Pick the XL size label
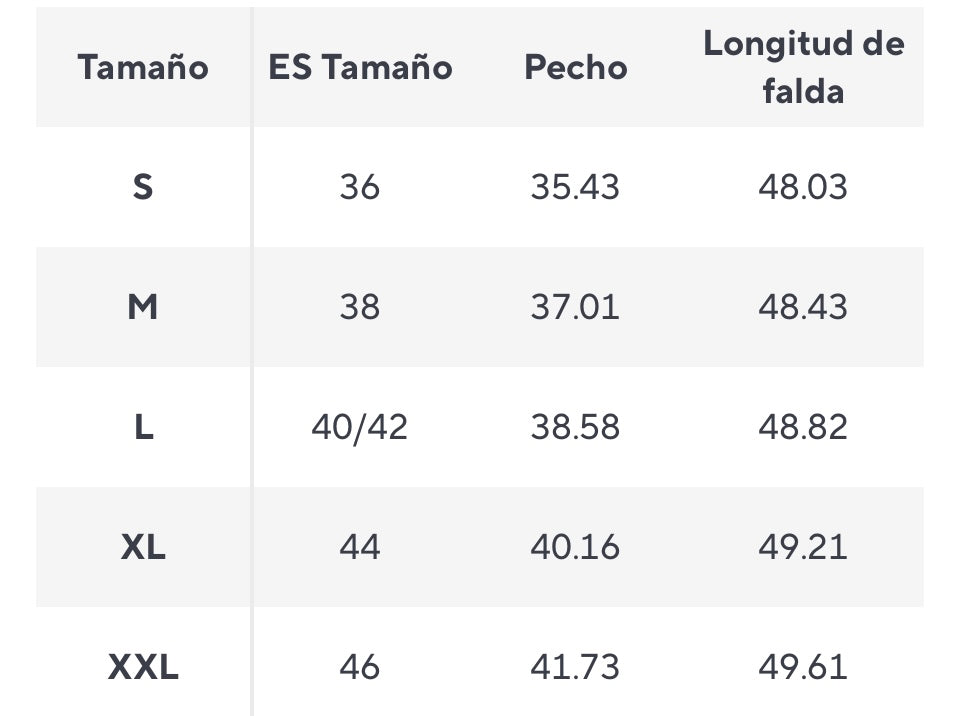Image resolution: width=960 pixels, height=716 pixels. [x=143, y=547]
